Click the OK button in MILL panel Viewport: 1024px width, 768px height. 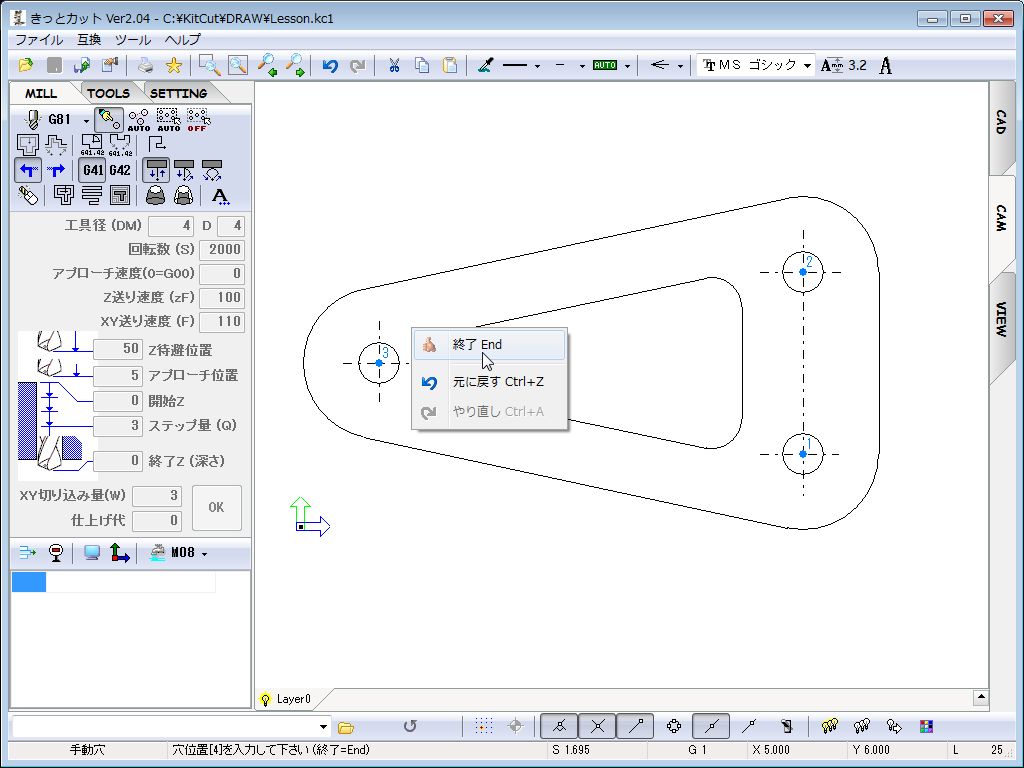[x=217, y=507]
